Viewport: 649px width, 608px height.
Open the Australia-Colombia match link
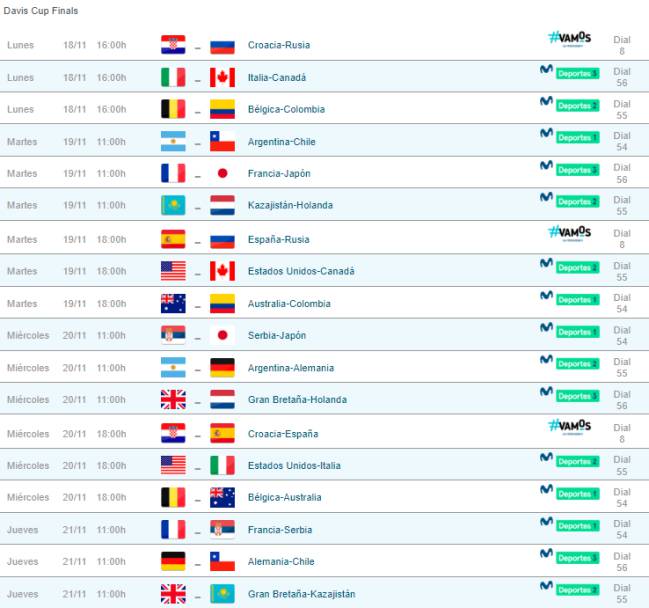point(289,304)
